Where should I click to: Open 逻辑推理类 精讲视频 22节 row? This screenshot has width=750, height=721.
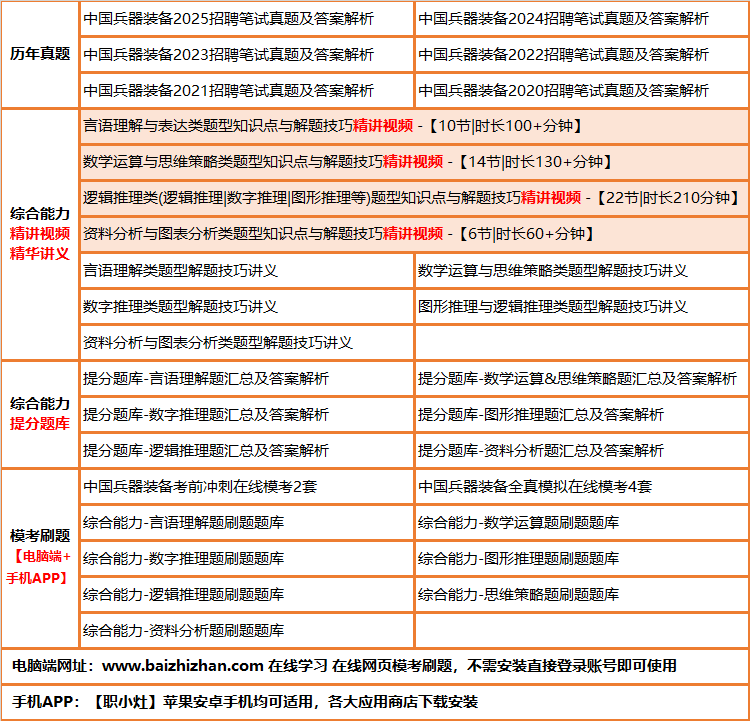coord(410,198)
